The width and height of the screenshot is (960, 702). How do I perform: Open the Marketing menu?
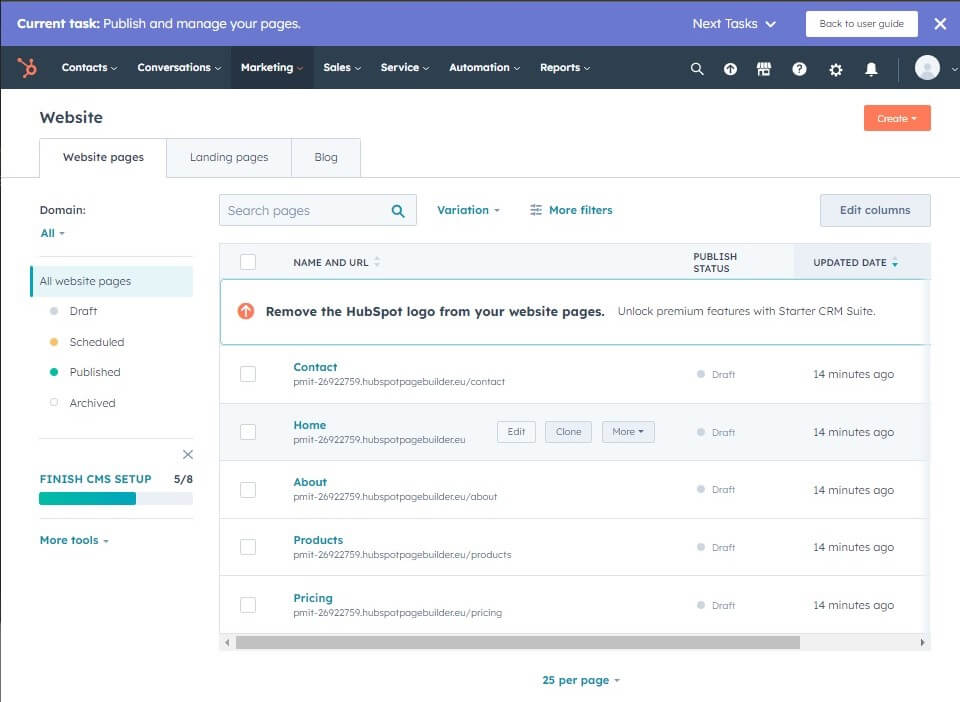(272, 67)
